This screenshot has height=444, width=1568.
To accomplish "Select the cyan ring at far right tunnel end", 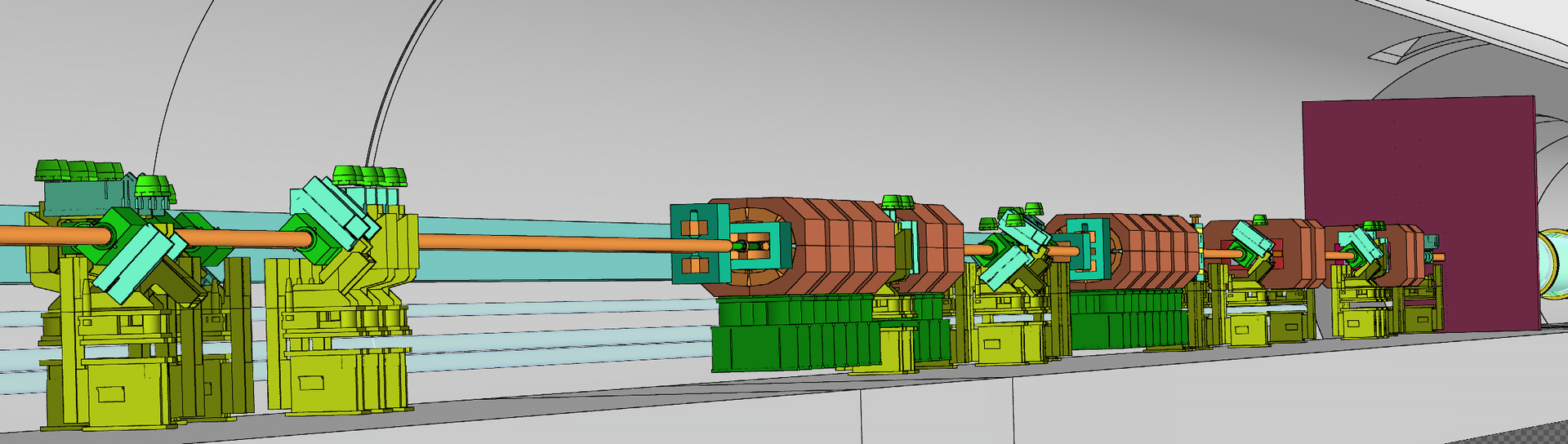I will [x=1552, y=264].
